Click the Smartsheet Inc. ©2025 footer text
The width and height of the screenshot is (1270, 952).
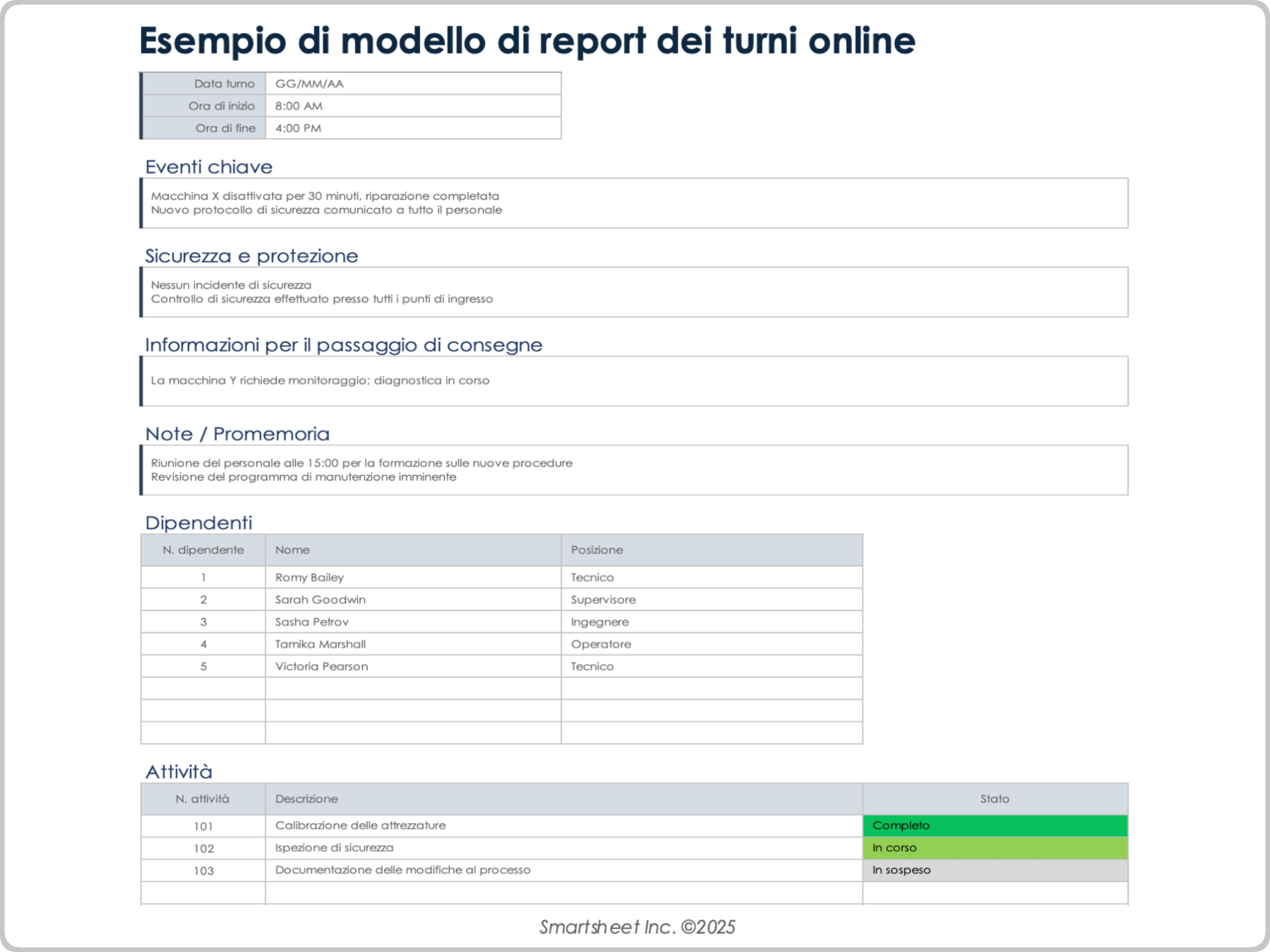click(x=636, y=927)
